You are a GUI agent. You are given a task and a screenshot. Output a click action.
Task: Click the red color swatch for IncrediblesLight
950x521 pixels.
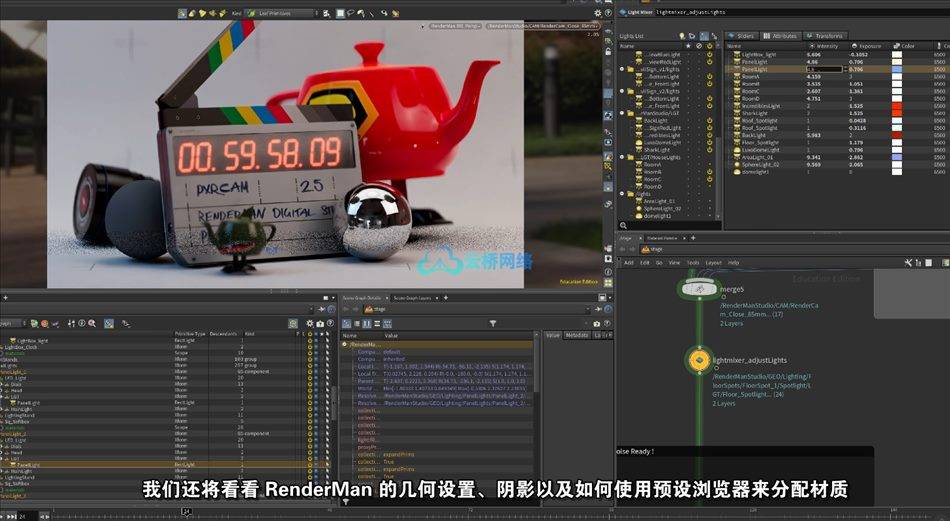tap(897, 106)
